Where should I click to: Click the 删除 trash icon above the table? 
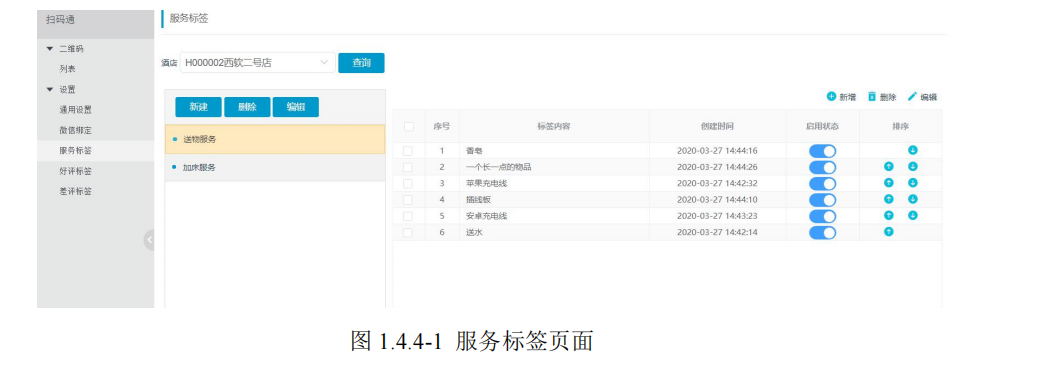tap(872, 97)
